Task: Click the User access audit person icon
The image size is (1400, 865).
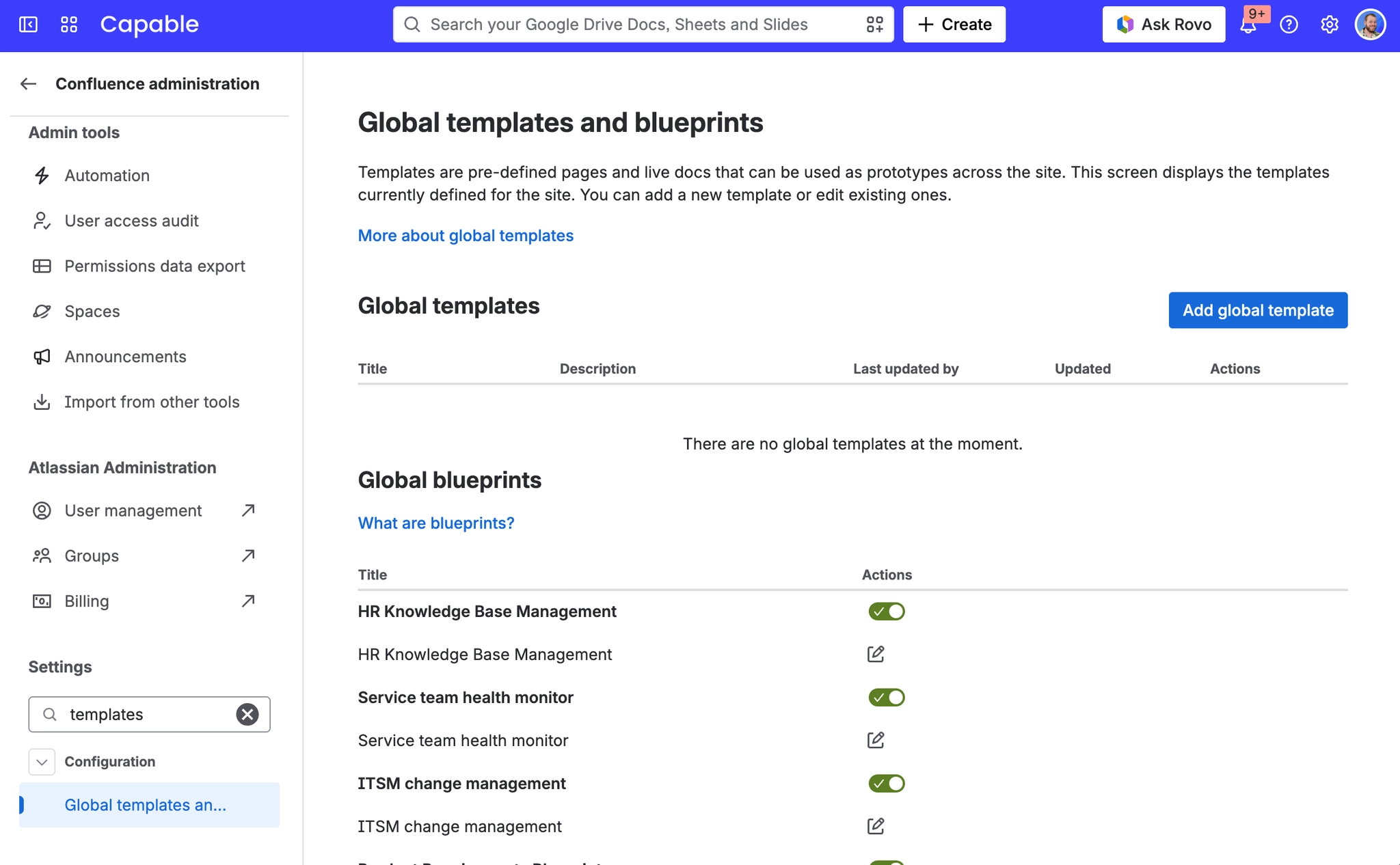Action: click(42, 221)
